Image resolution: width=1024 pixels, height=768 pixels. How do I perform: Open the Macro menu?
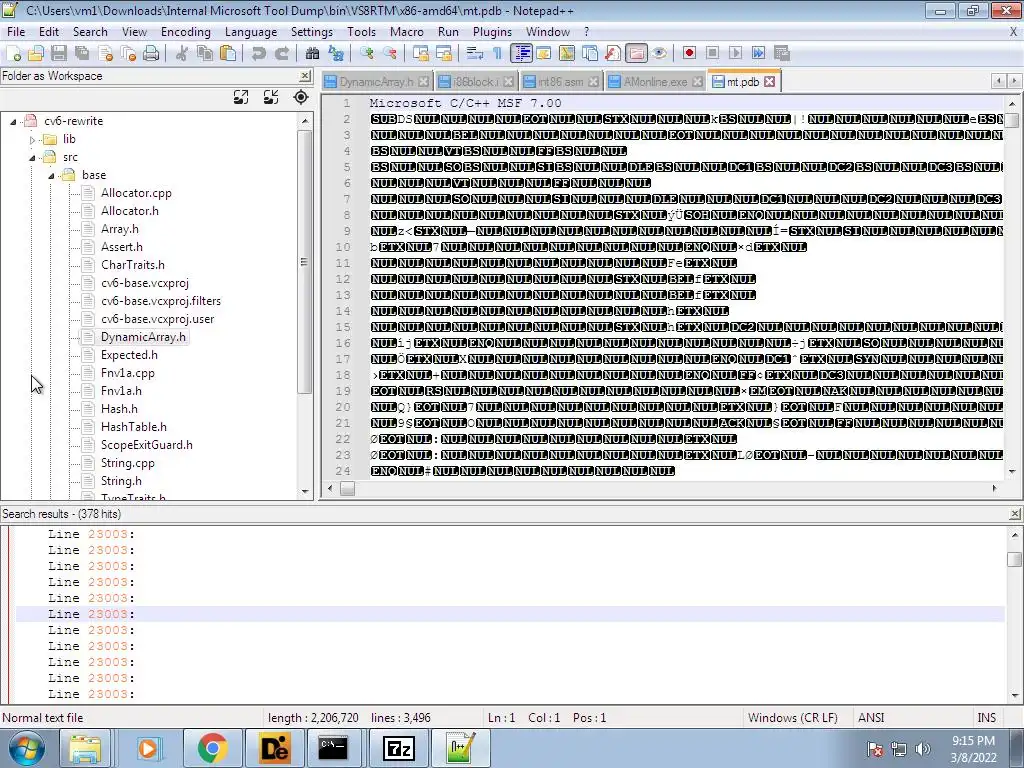(406, 31)
